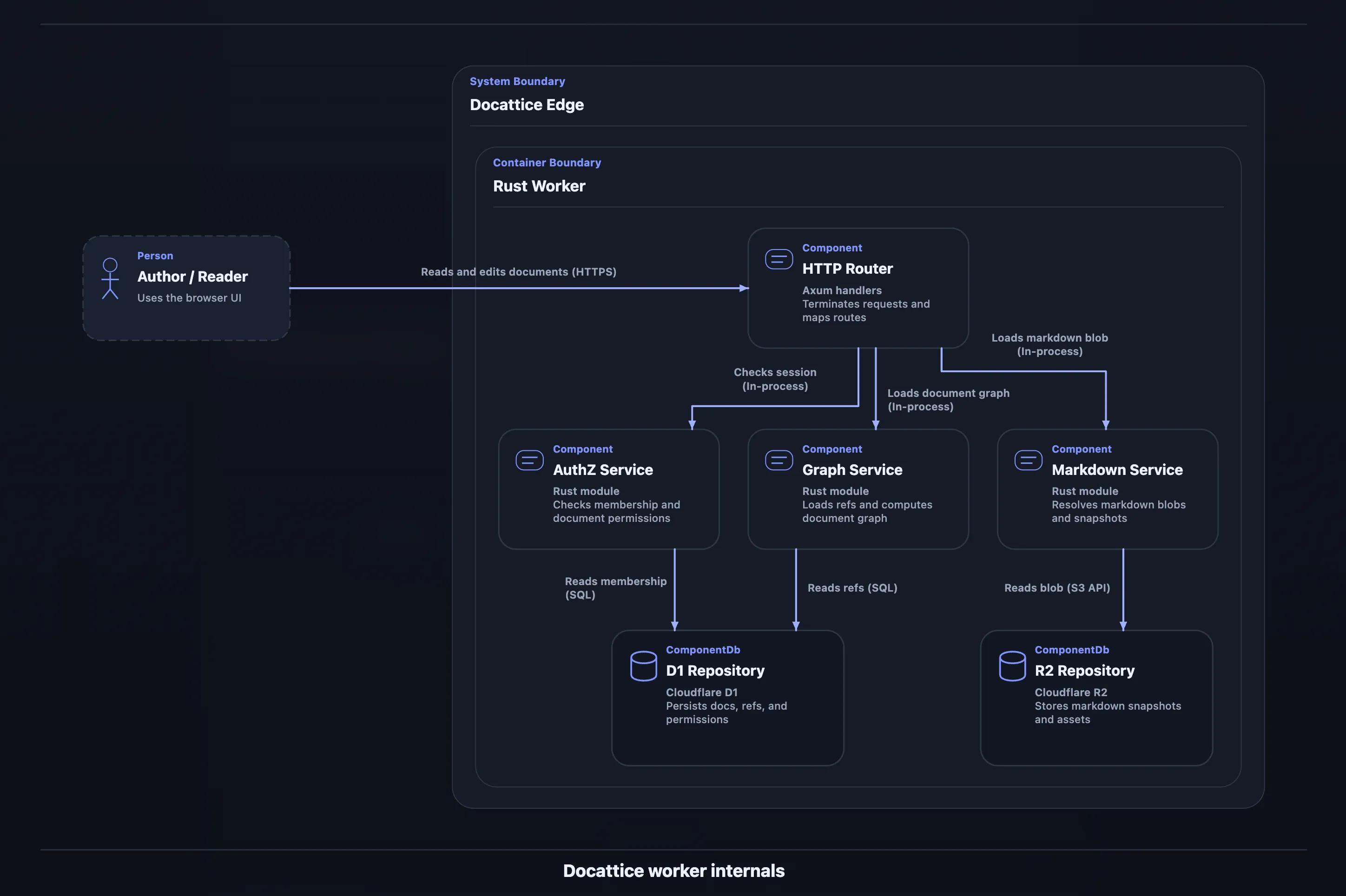This screenshot has height=896, width=1346.
Task: Select the HTTP Router component icon
Action: 779,259
